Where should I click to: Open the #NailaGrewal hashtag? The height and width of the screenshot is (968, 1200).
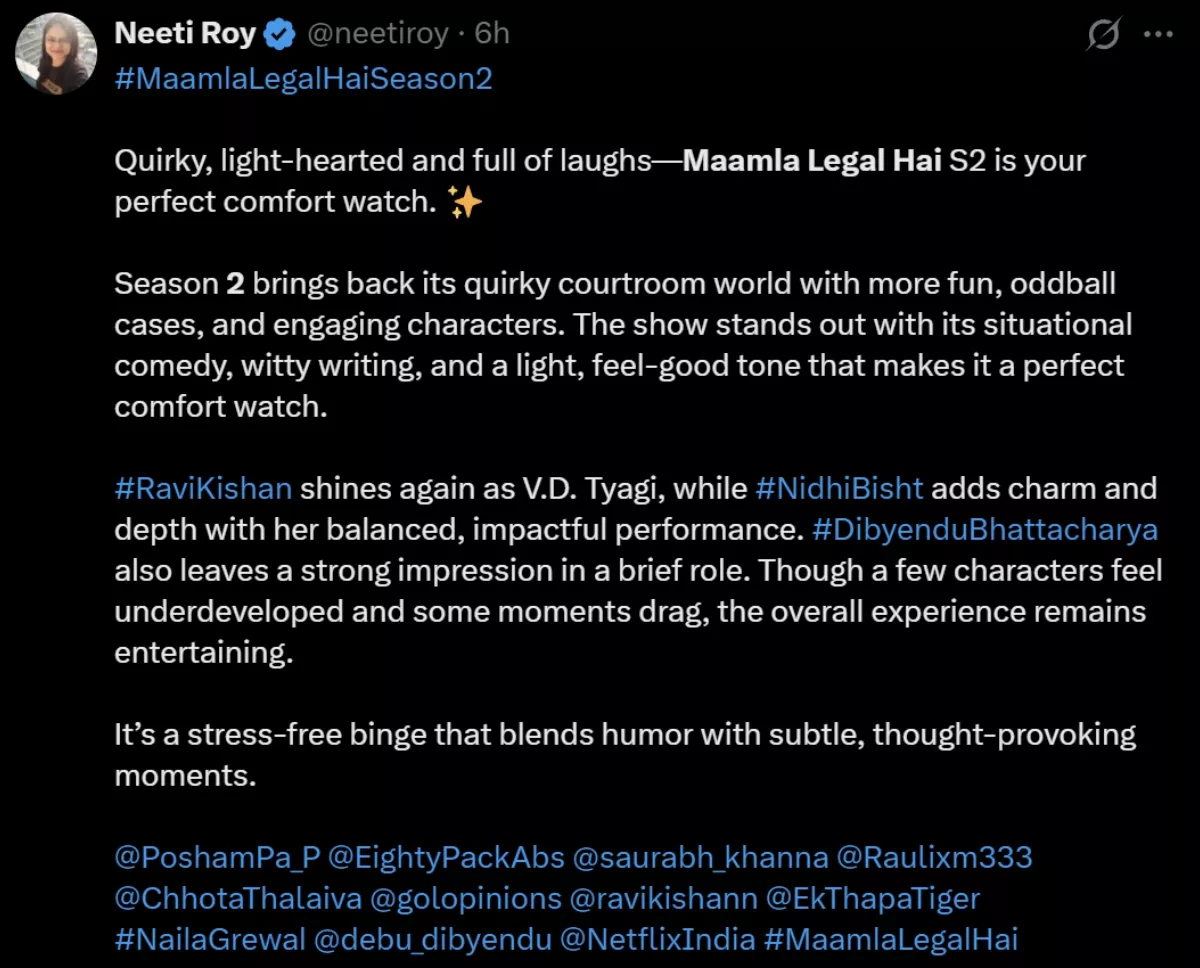pyautogui.click(x=209, y=939)
